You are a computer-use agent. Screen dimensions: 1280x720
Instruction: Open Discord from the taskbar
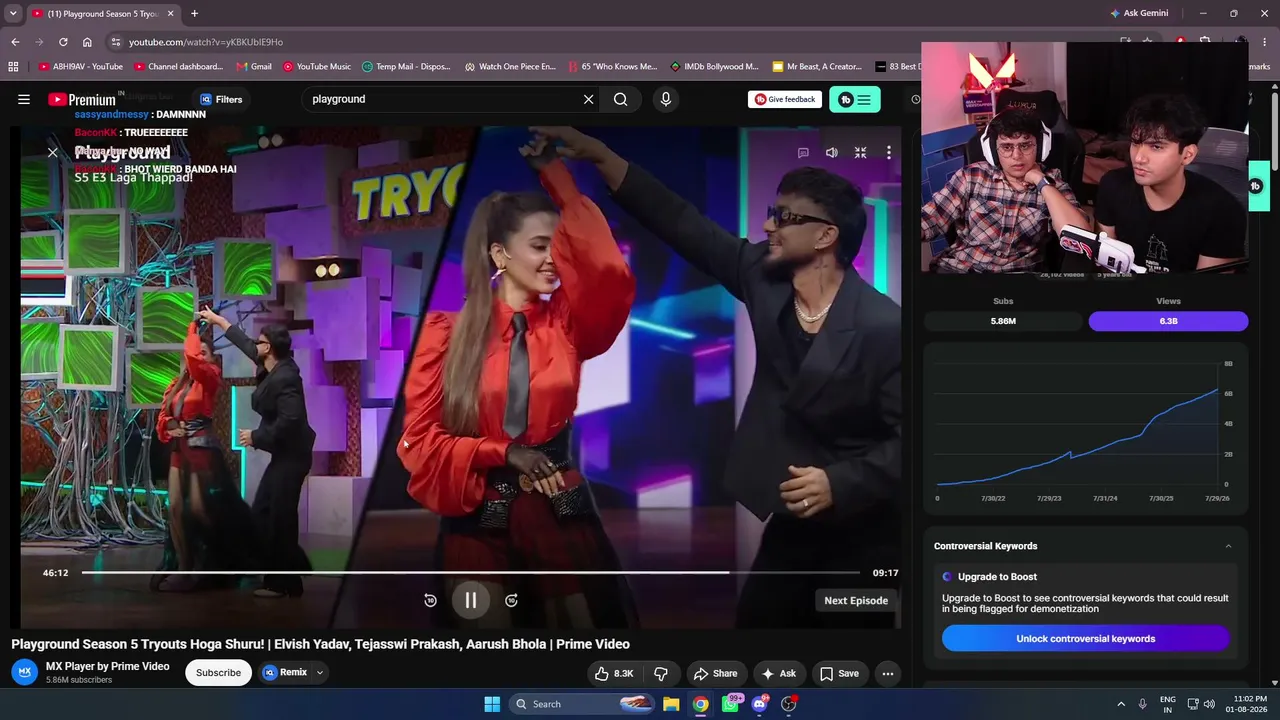pyautogui.click(x=760, y=704)
